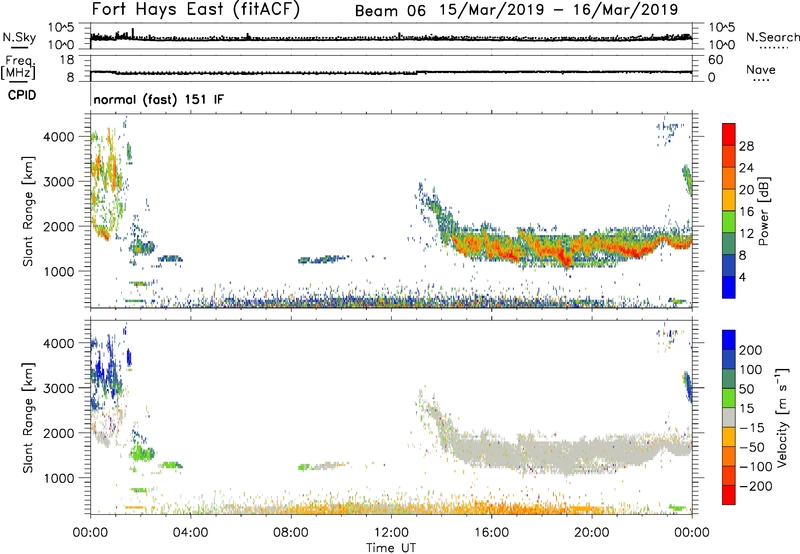The image size is (800, 554).
Task: Click the '-50' velocity scale value
Action: 752,447
